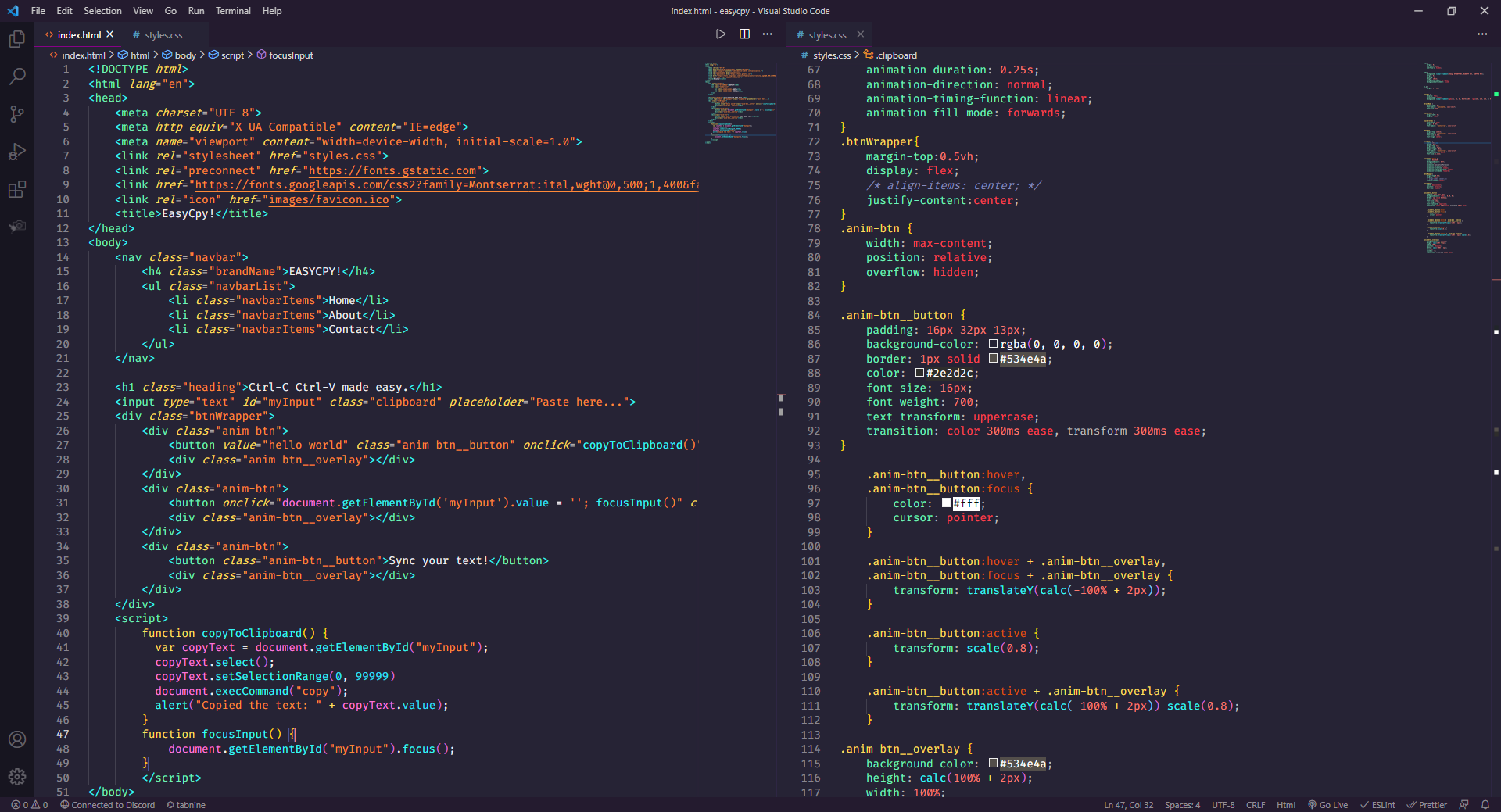
Task: Open the notifications bell
Action: tap(1485, 805)
